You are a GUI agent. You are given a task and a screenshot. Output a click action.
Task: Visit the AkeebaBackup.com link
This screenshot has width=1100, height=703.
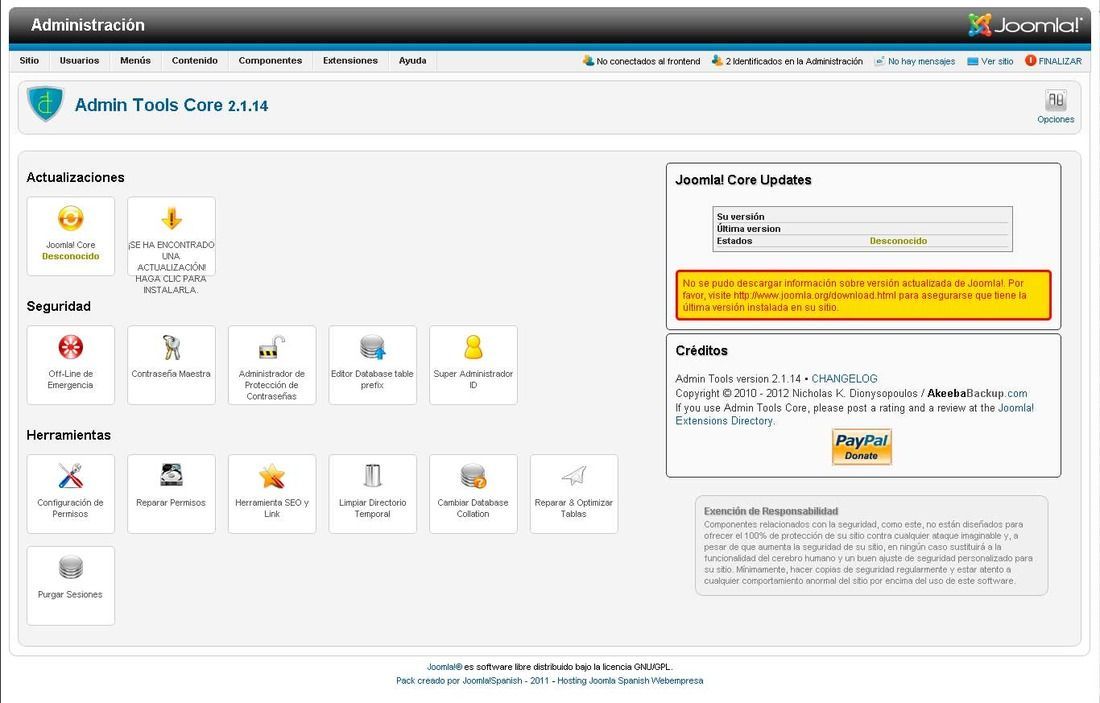tap(977, 394)
